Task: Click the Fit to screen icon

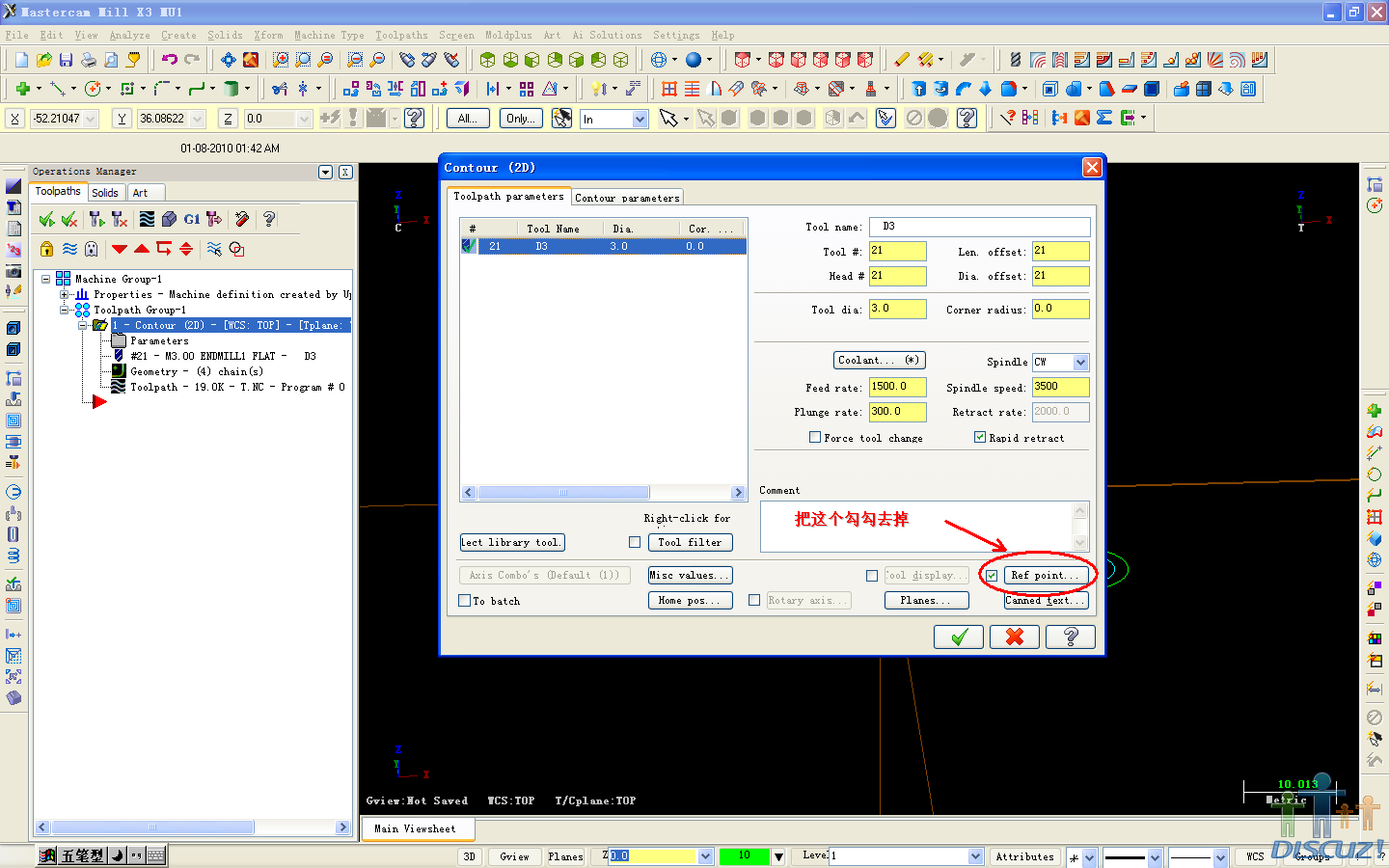Action: [229, 60]
